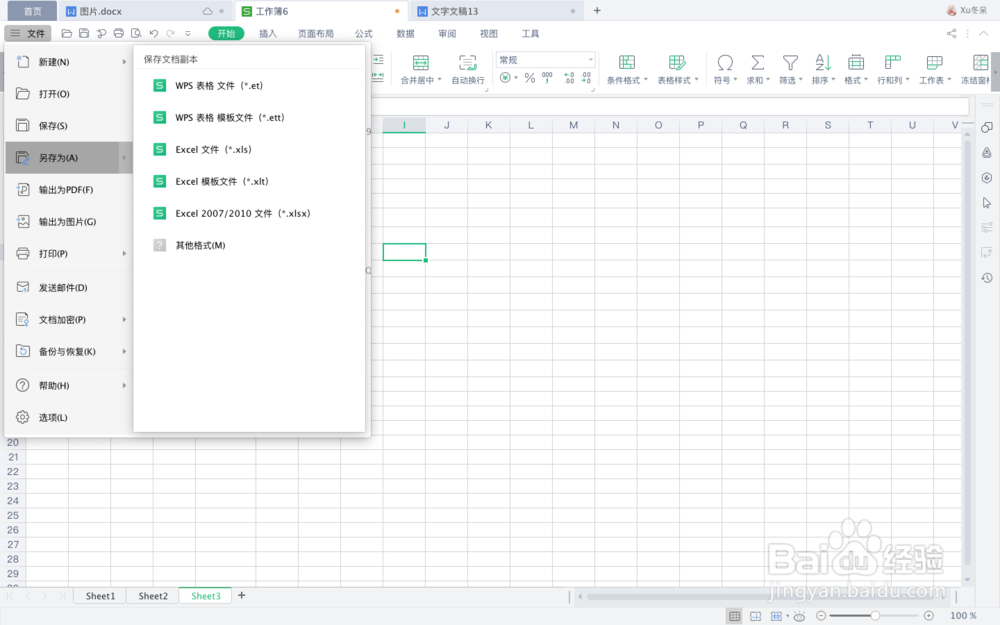This screenshot has height=625, width=1000.
Task: Click the zoom out minus button
Action: [x=821, y=615]
